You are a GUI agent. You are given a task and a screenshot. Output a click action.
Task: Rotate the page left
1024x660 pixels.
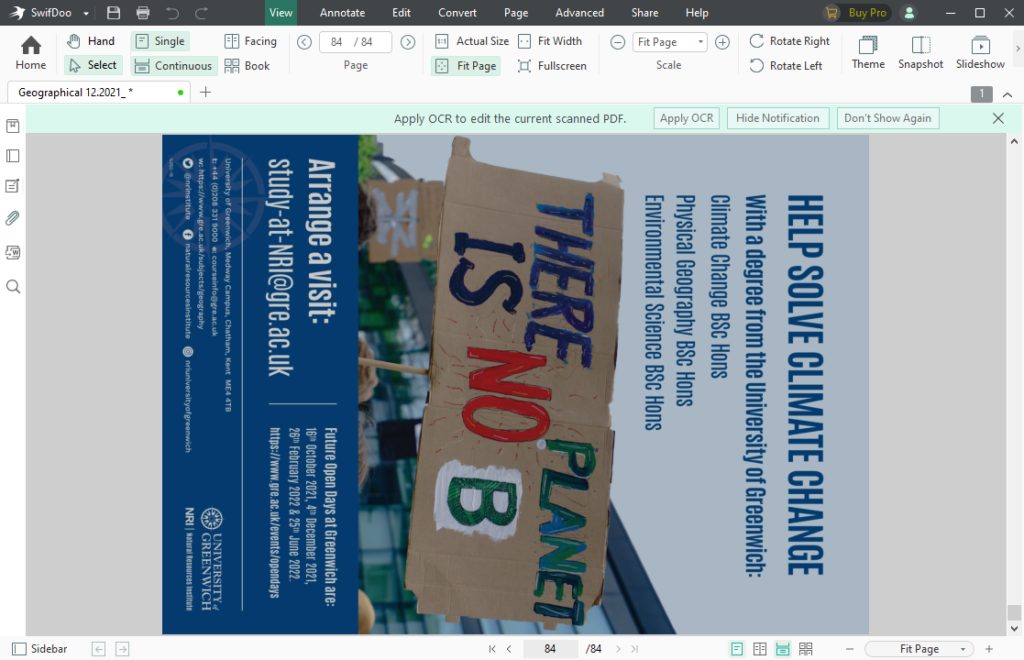pos(786,65)
